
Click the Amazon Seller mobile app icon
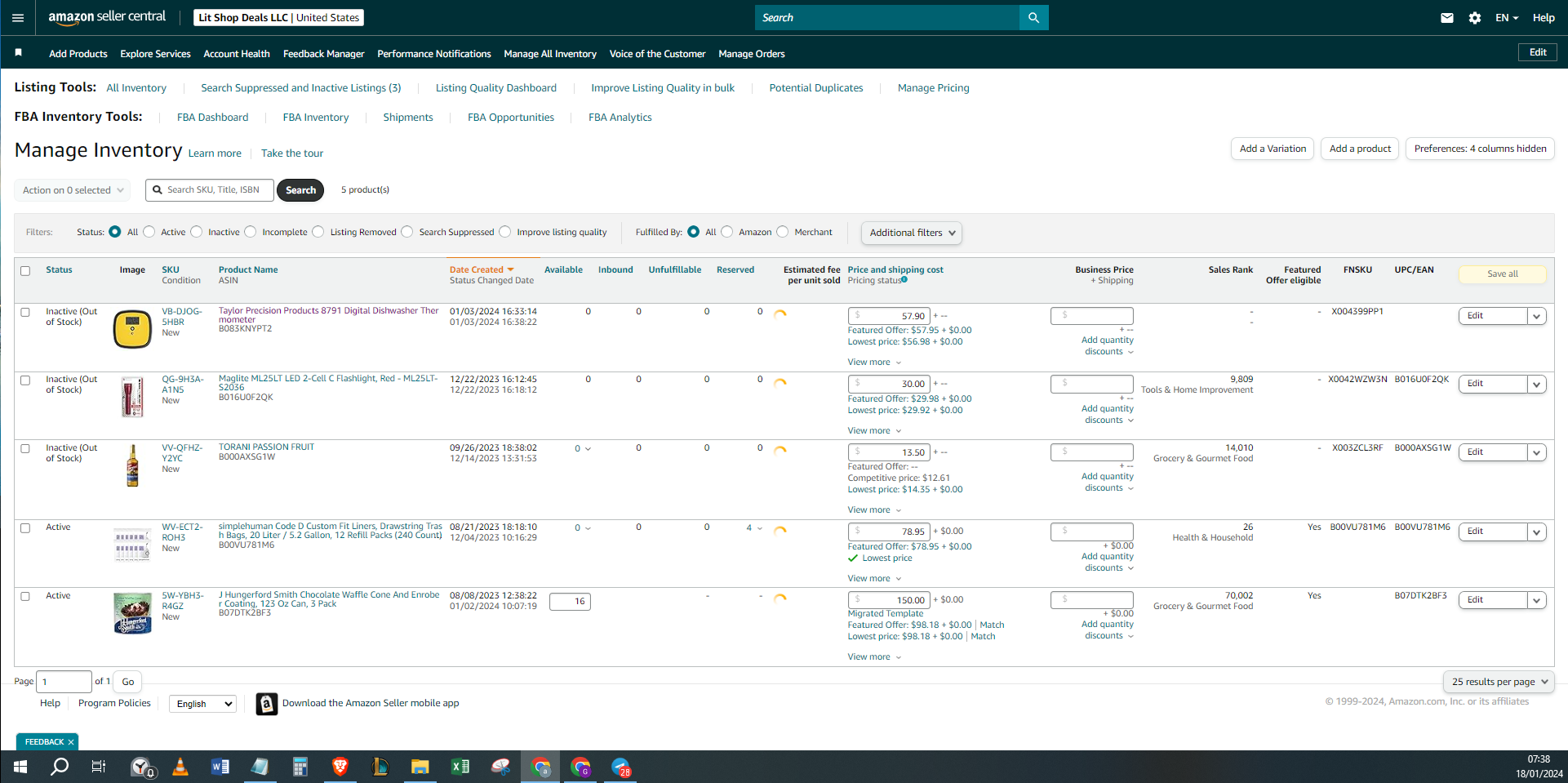pos(267,704)
